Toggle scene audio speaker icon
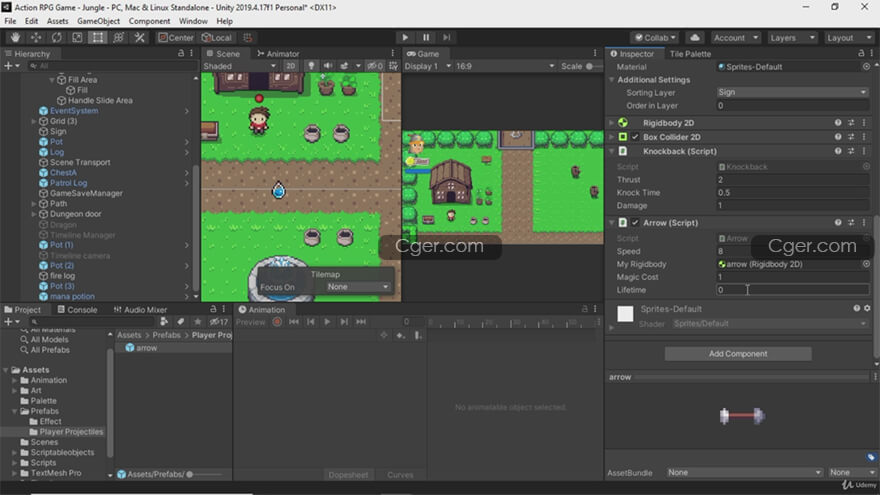The width and height of the screenshot is (880, 495). (x=328, y=66)
